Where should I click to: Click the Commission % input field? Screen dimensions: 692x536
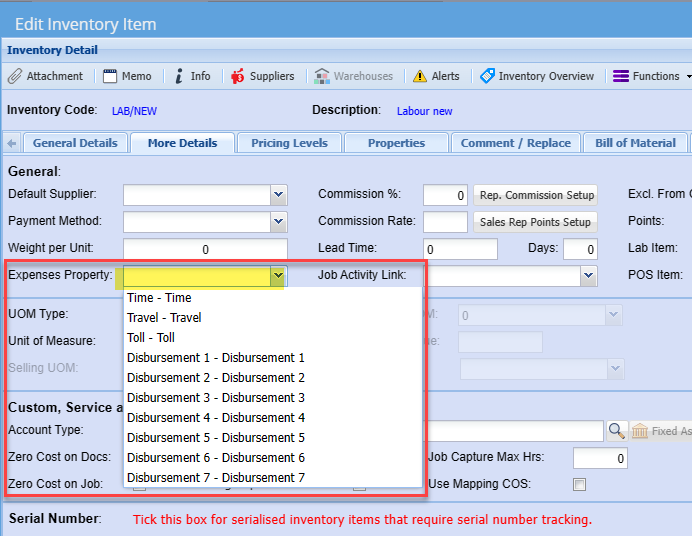click(445, 195)
